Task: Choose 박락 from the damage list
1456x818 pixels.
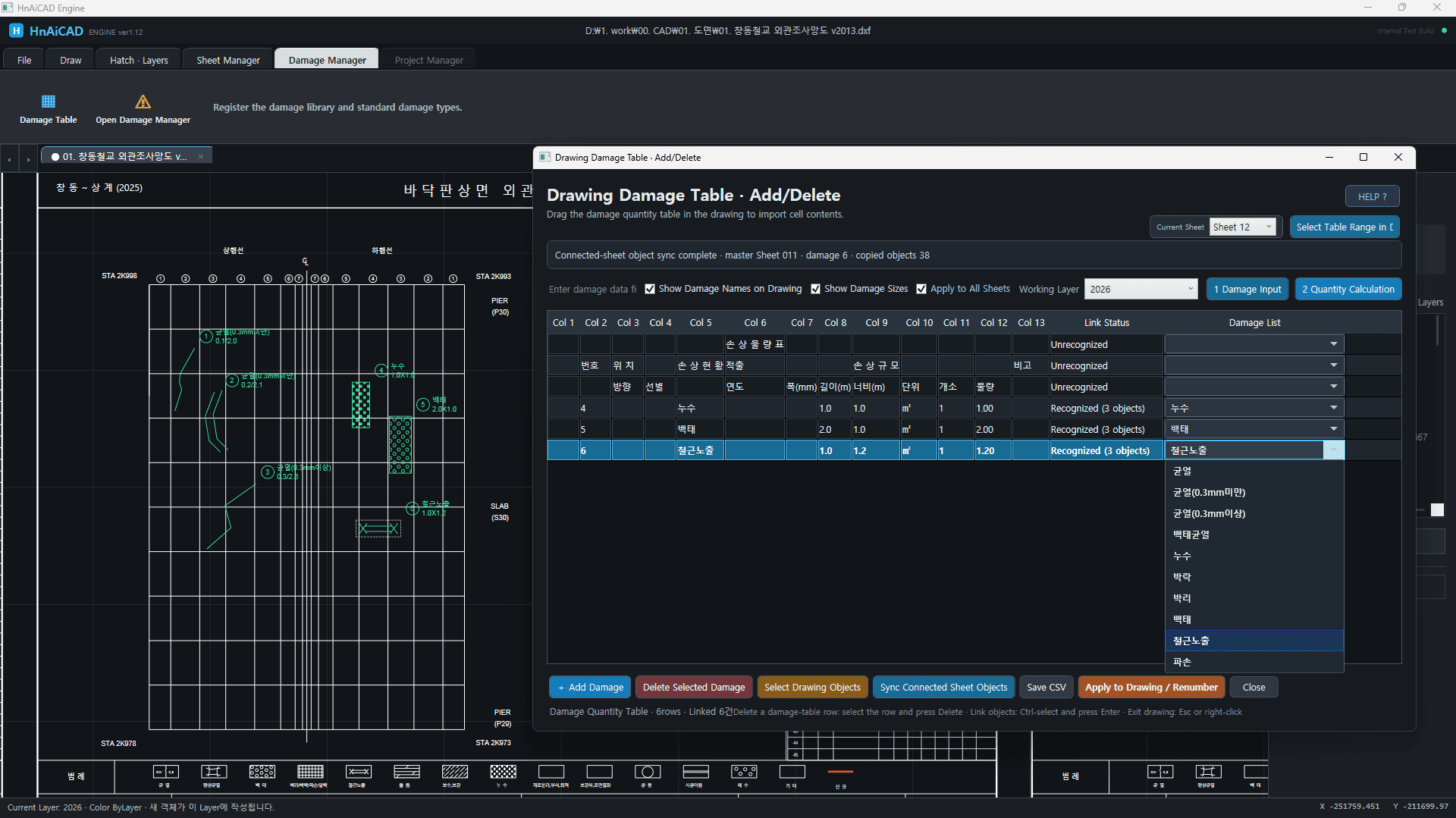Action: pos(1254,577)
